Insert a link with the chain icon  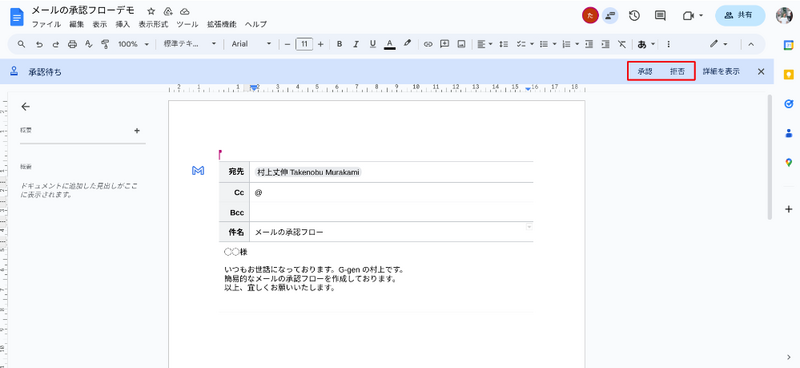click(x=428, y=44)
